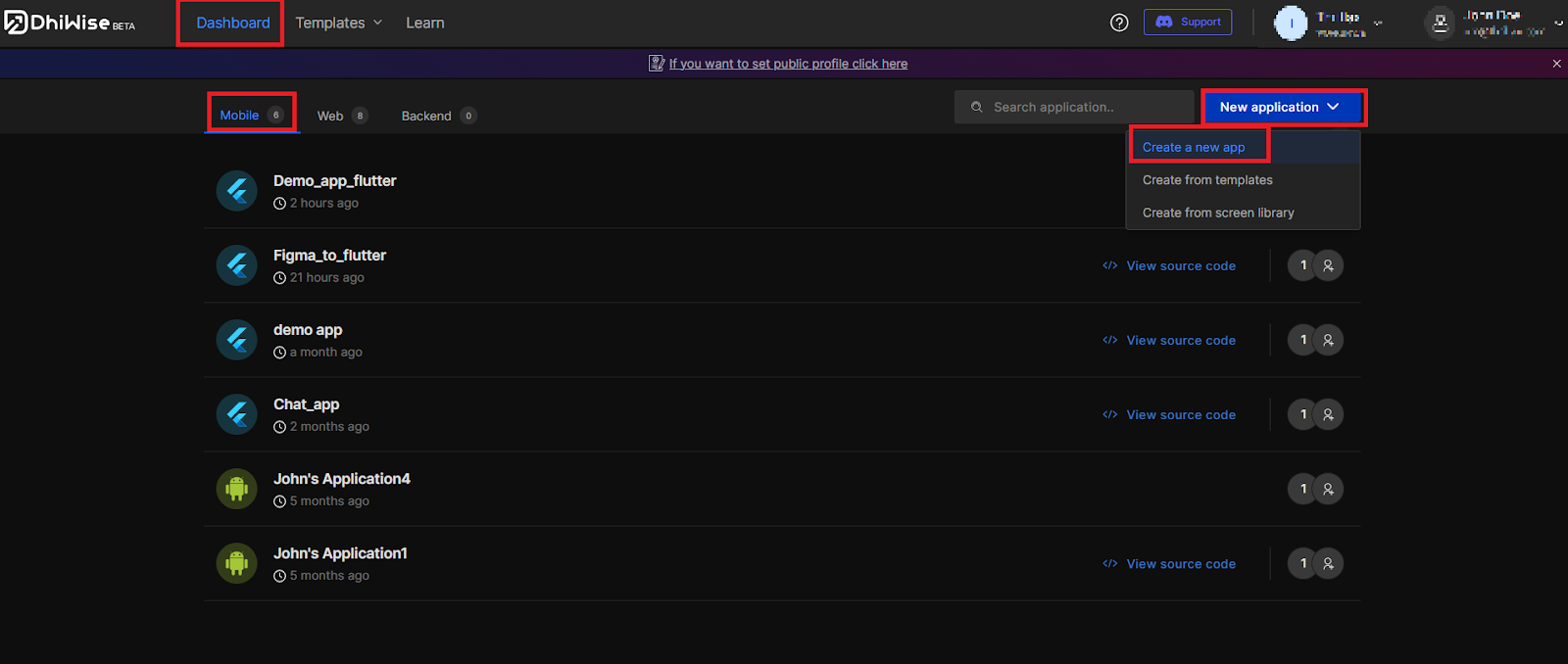Close the public profile banner
The width and height of the screenshot is (1568, 664).
[x=1556, y=64]
